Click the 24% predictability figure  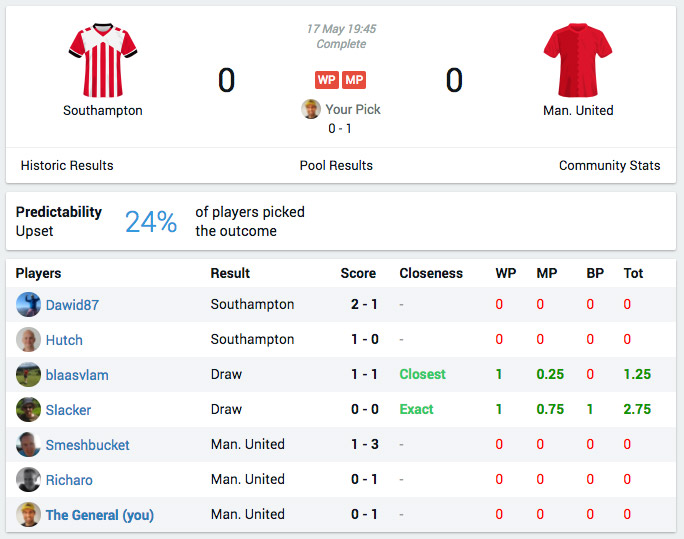[151, 222]
